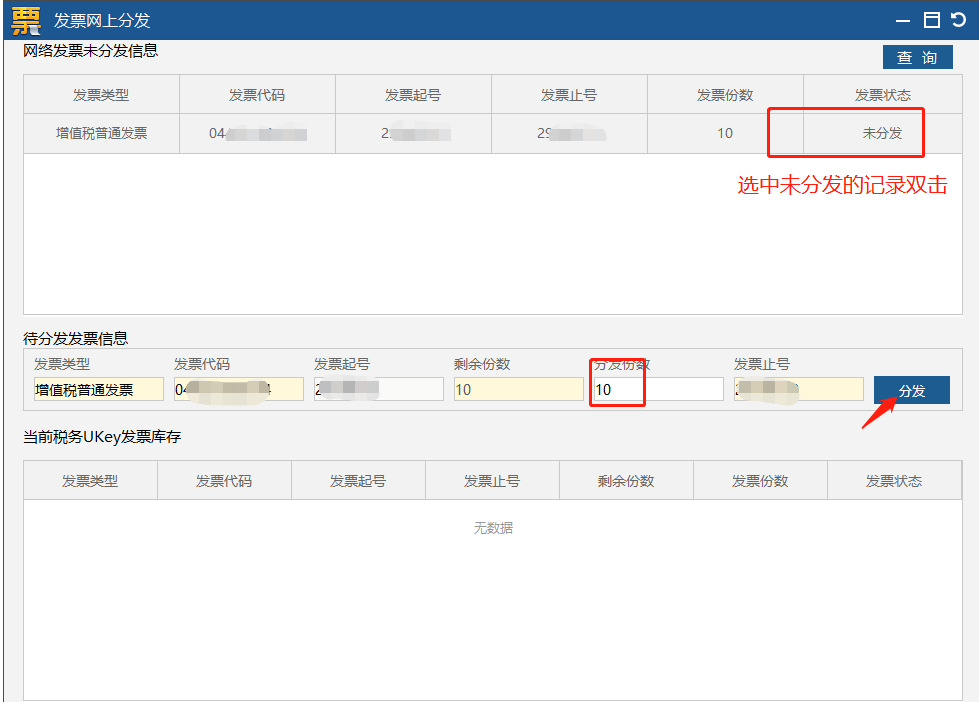The image size is (979, 702).
Task: Maximize the 发票网上分发 window
Action: [x=932, y=20]
